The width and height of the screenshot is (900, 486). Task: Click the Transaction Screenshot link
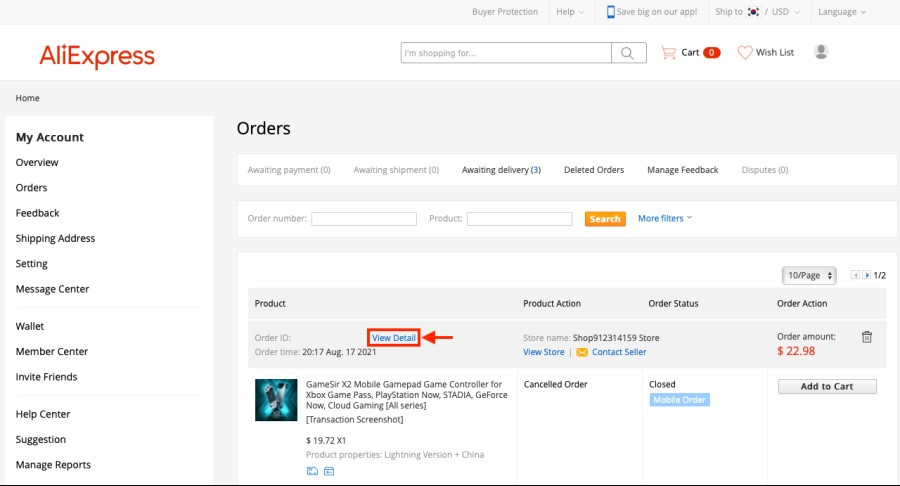pyautogui.click(x=355, y=419)
